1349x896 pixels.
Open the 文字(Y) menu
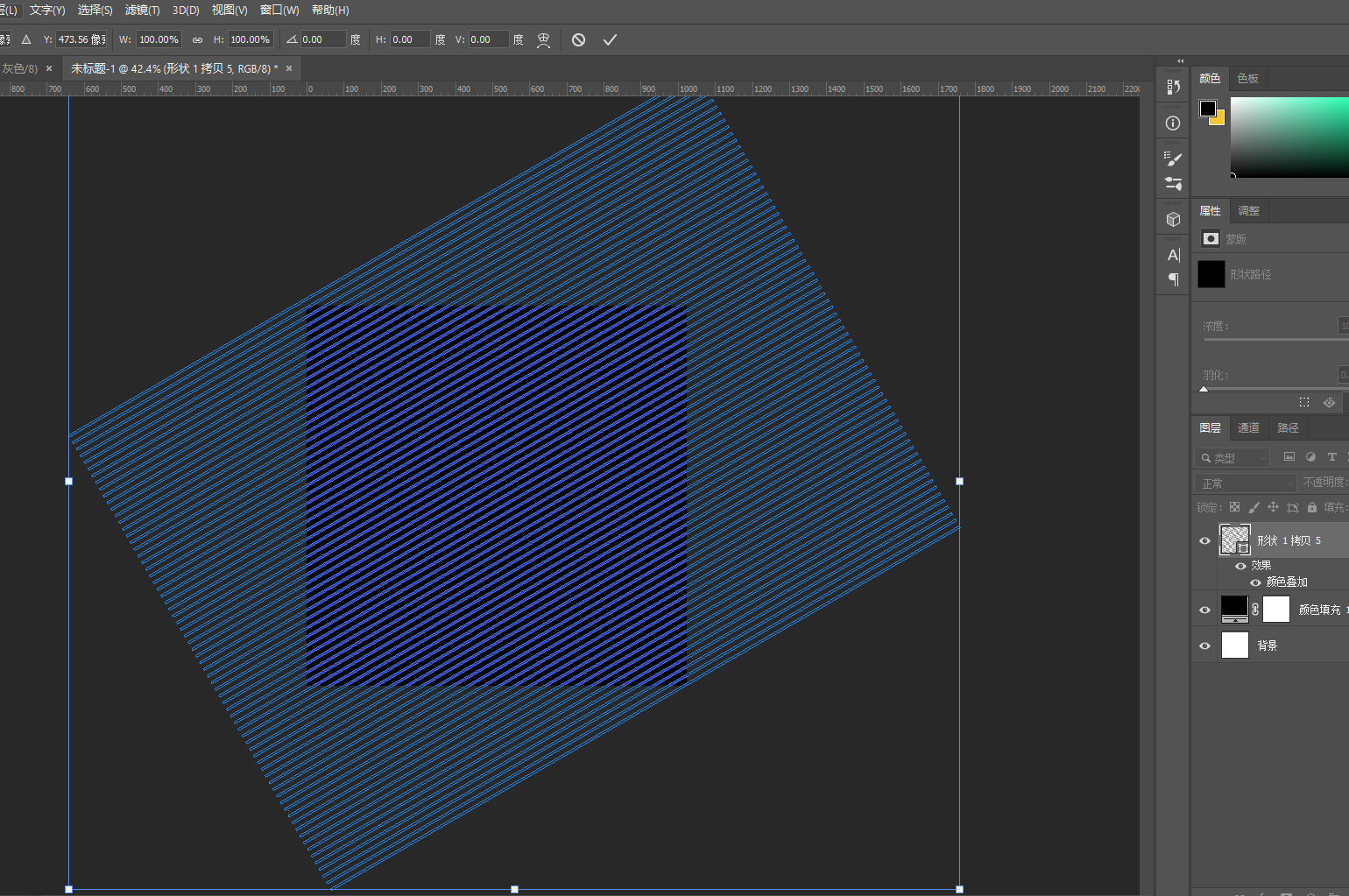click(x=47, y=11)
